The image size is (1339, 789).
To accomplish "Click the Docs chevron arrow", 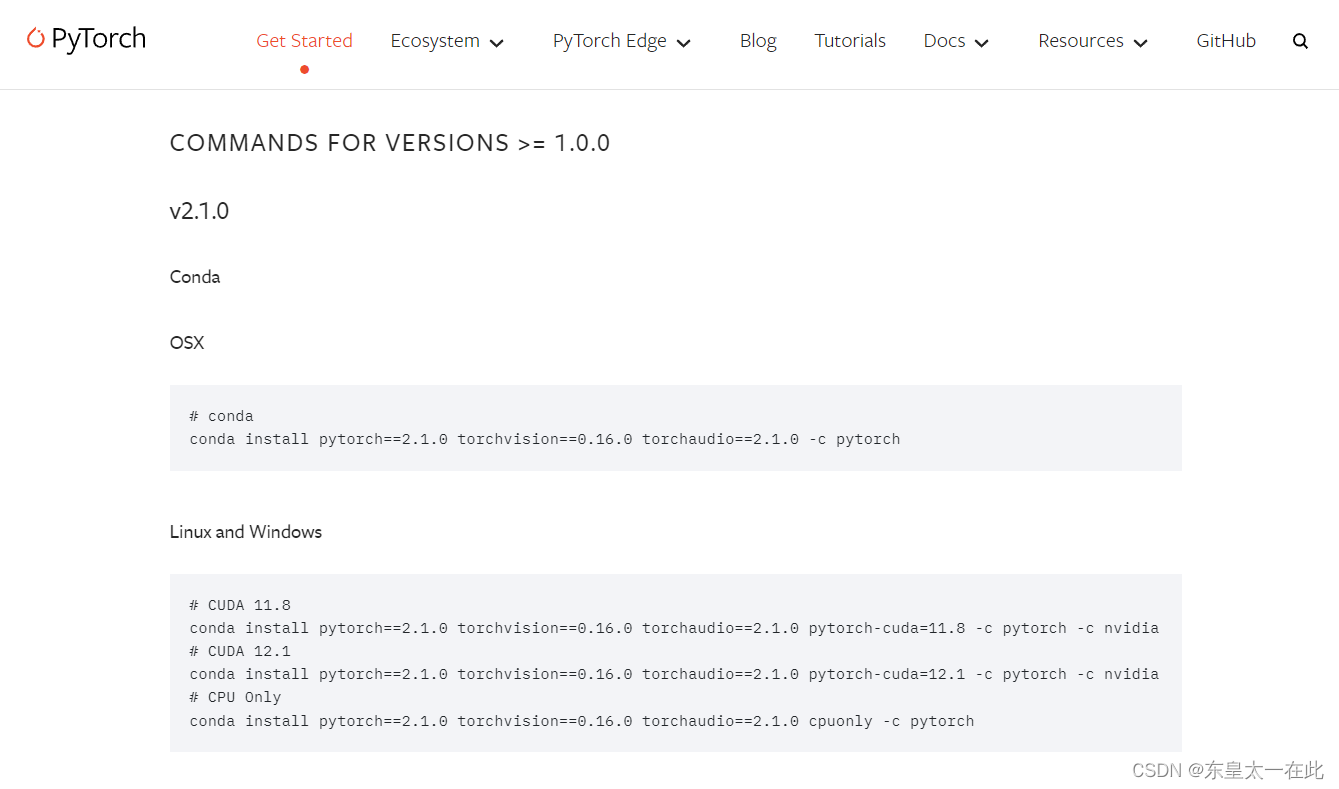I will click(x=982, y=43).
